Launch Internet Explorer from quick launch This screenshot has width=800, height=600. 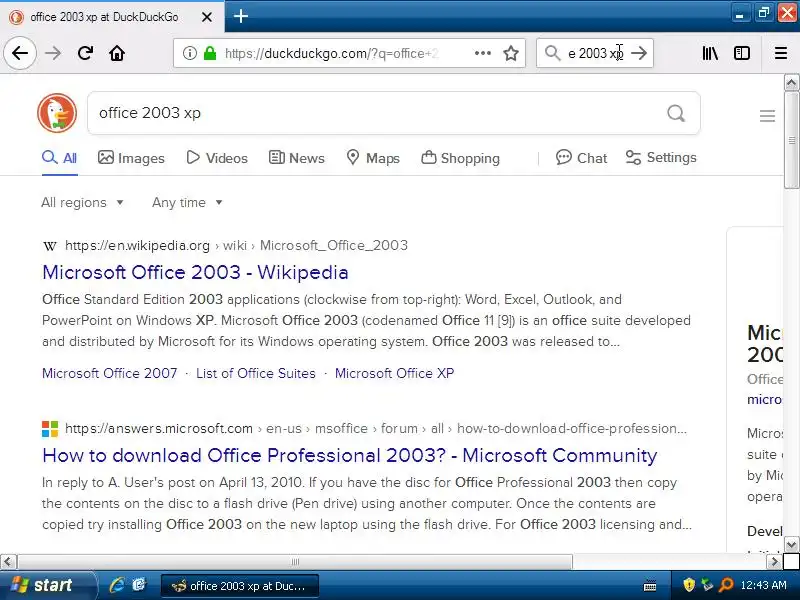click(117, 585)
